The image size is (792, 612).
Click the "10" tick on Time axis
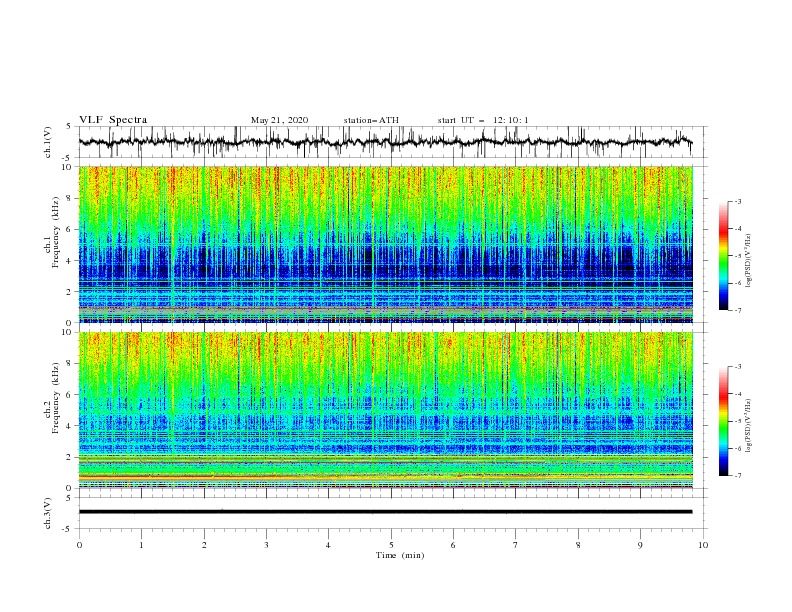[703, 545]
